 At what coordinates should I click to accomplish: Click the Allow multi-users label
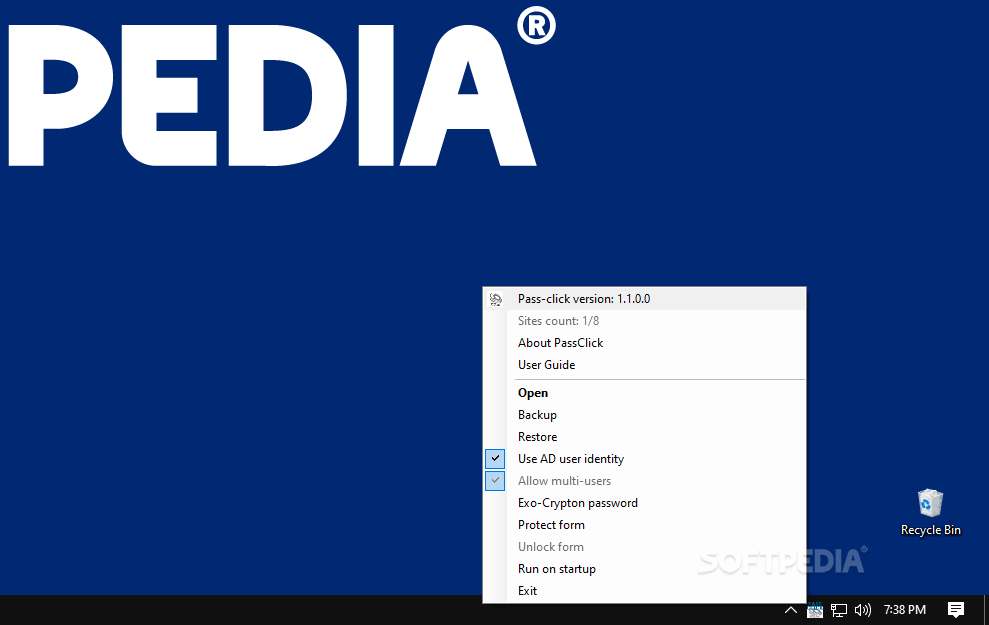coord(565,481)
